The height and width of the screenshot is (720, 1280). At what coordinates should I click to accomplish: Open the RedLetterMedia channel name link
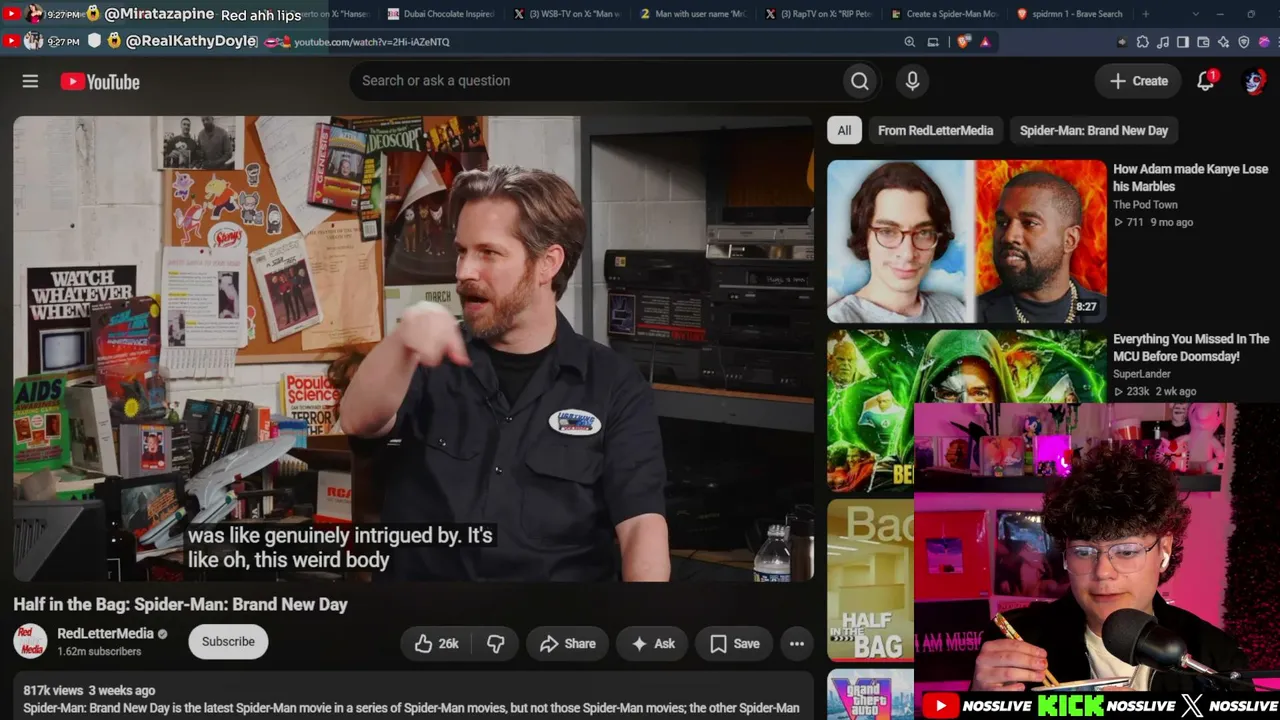[105, 633]
